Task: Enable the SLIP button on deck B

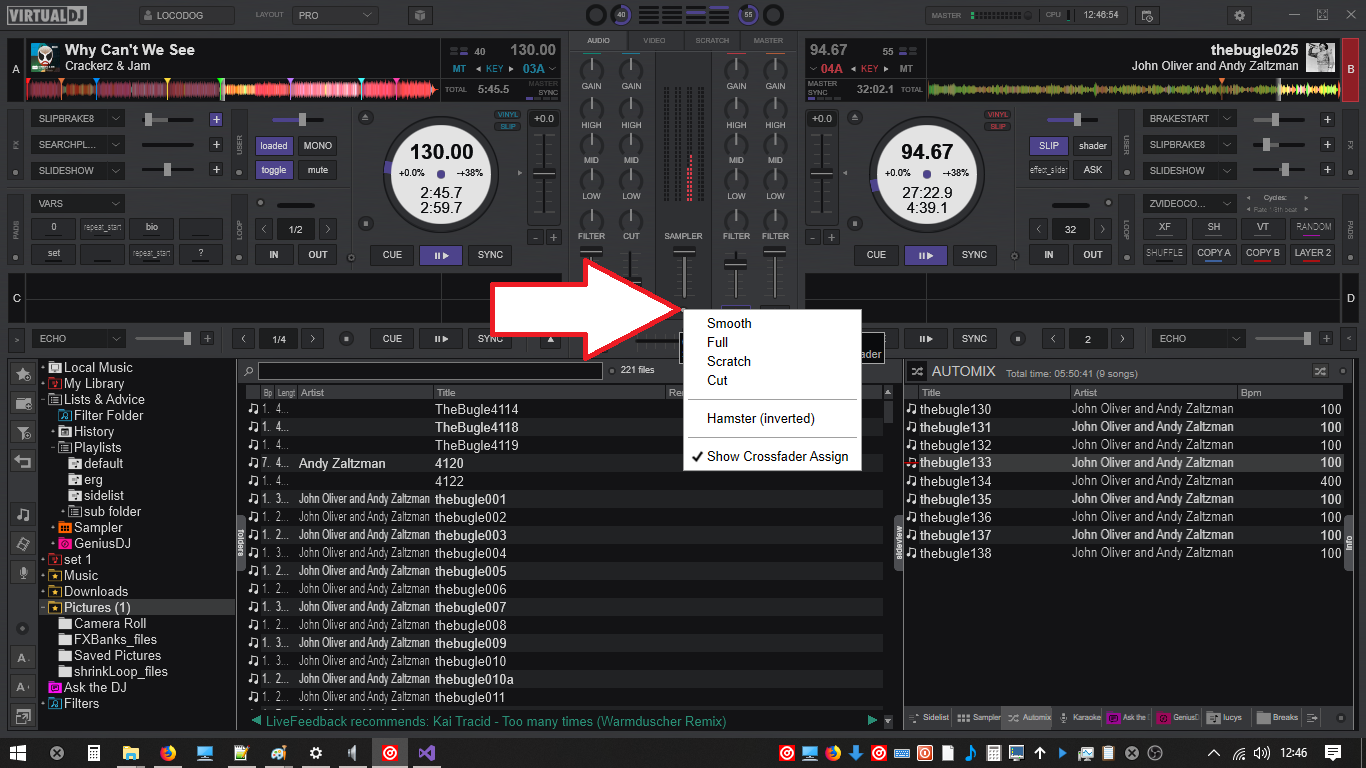Action: (1049, 146)
